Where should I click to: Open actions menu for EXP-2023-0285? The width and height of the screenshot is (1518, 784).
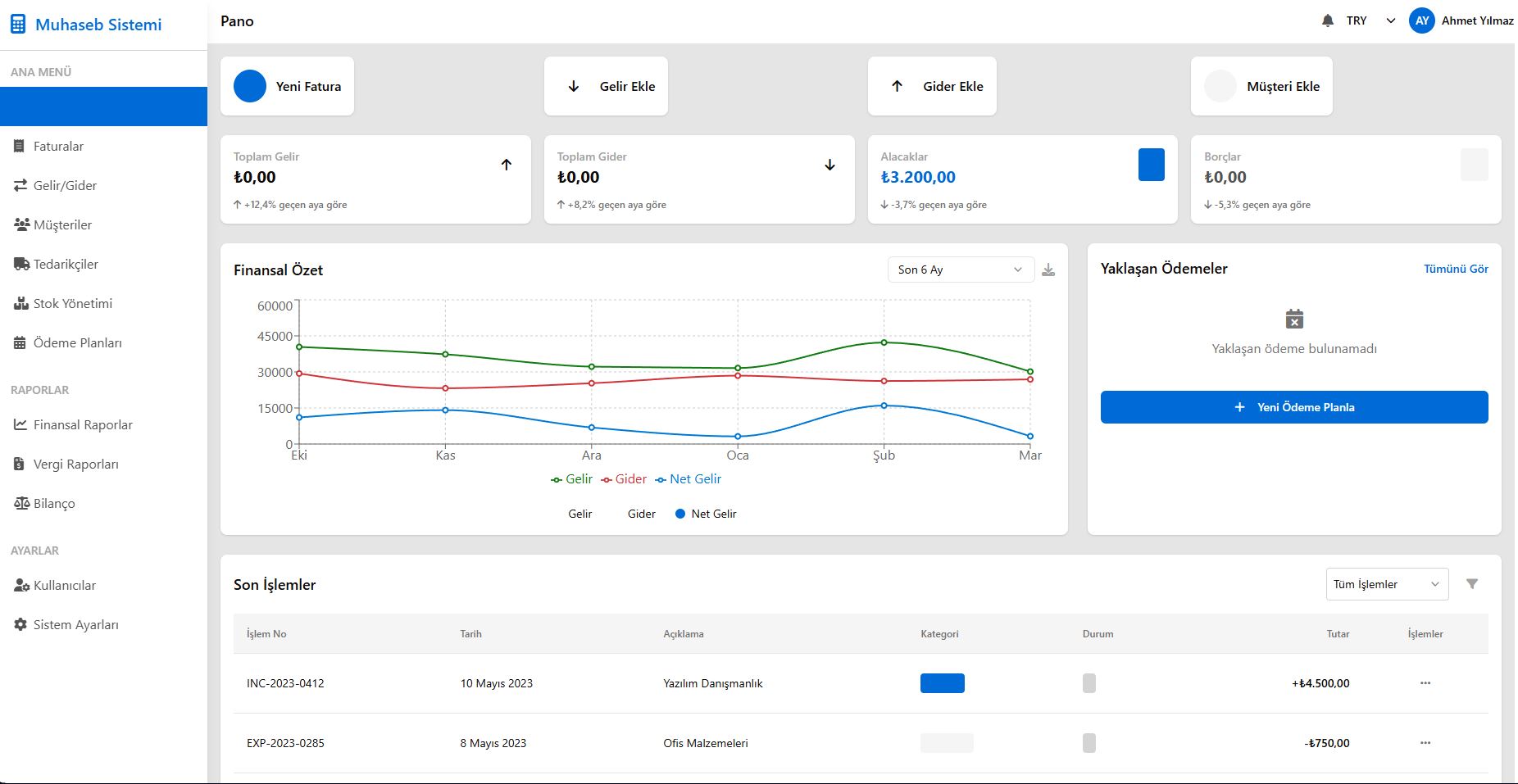point(1425,743)
